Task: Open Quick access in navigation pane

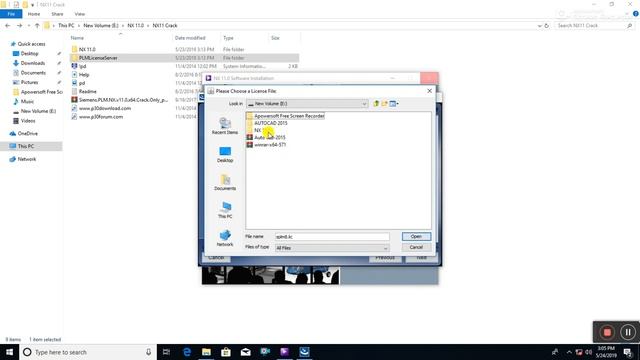Action: tap(28, 44)
